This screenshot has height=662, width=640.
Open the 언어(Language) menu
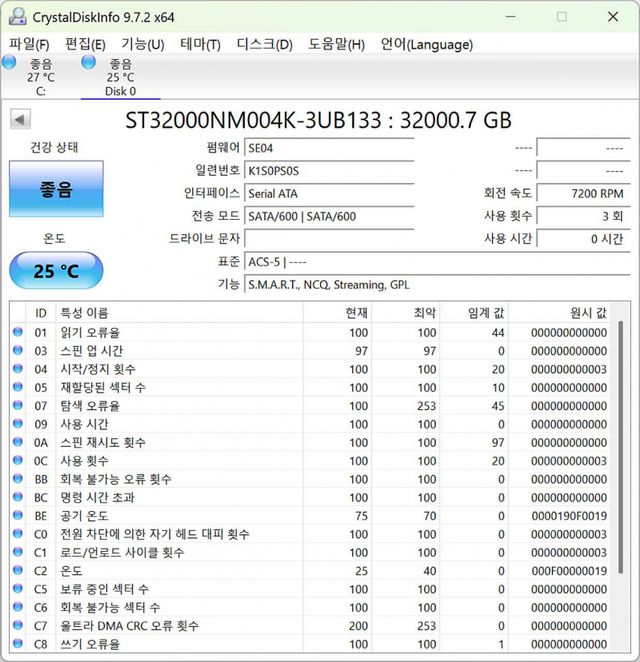(x=426, y=44)
